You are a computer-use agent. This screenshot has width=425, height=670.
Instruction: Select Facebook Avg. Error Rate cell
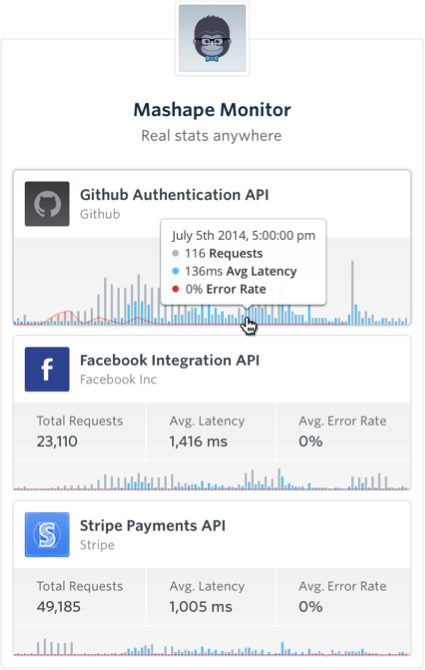click(344, 432)
